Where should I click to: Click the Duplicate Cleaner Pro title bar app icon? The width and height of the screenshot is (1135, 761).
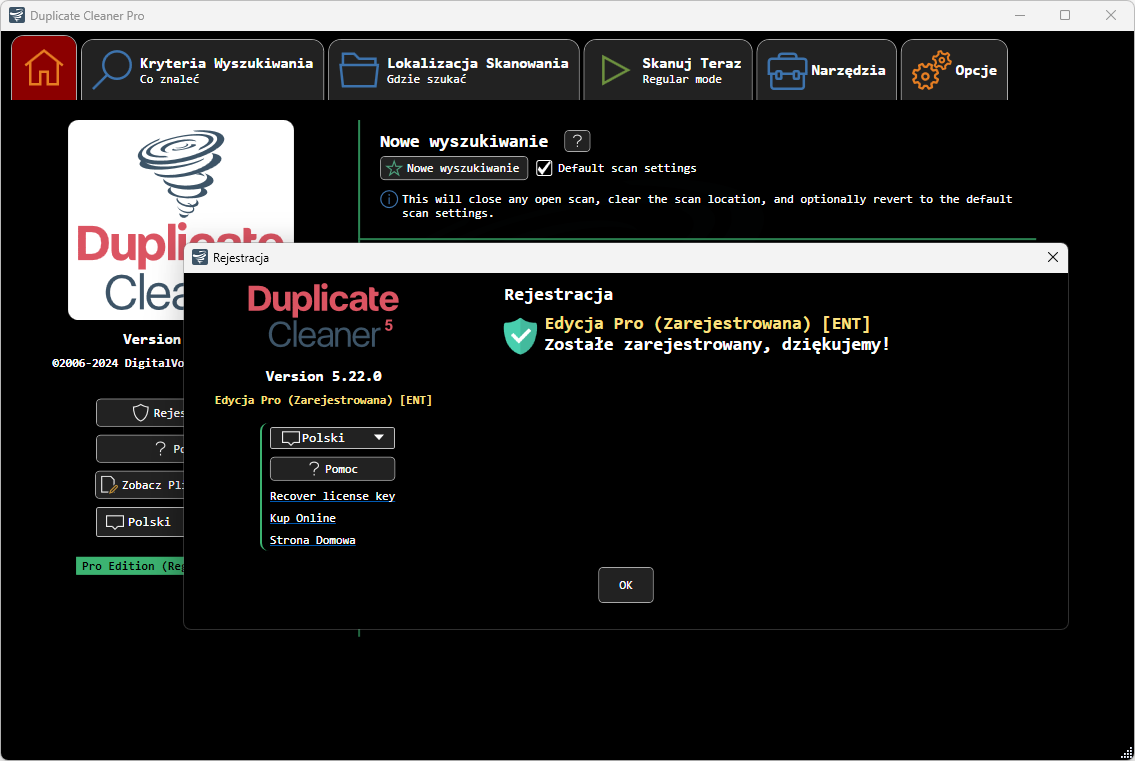17,15
